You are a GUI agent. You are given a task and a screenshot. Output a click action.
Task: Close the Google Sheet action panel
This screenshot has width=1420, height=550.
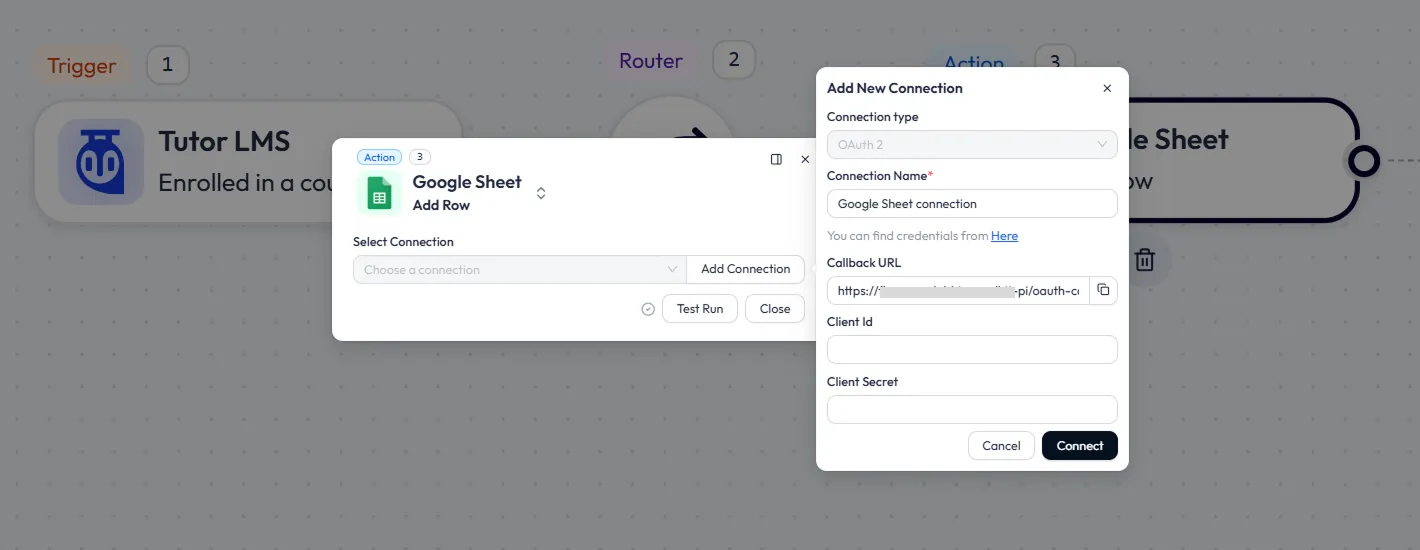(x=805, y=159)
